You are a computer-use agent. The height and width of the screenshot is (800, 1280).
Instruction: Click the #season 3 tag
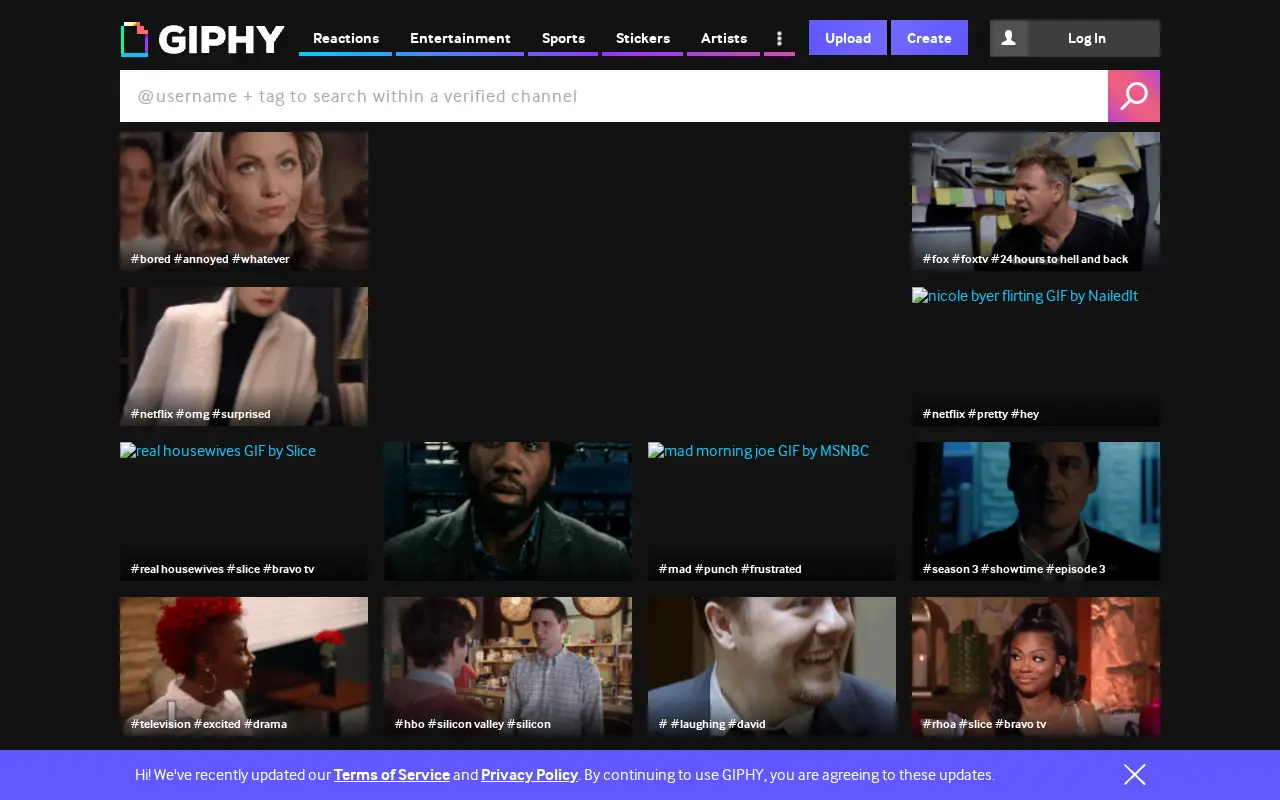pyautogui.click(x=950, y=569)
